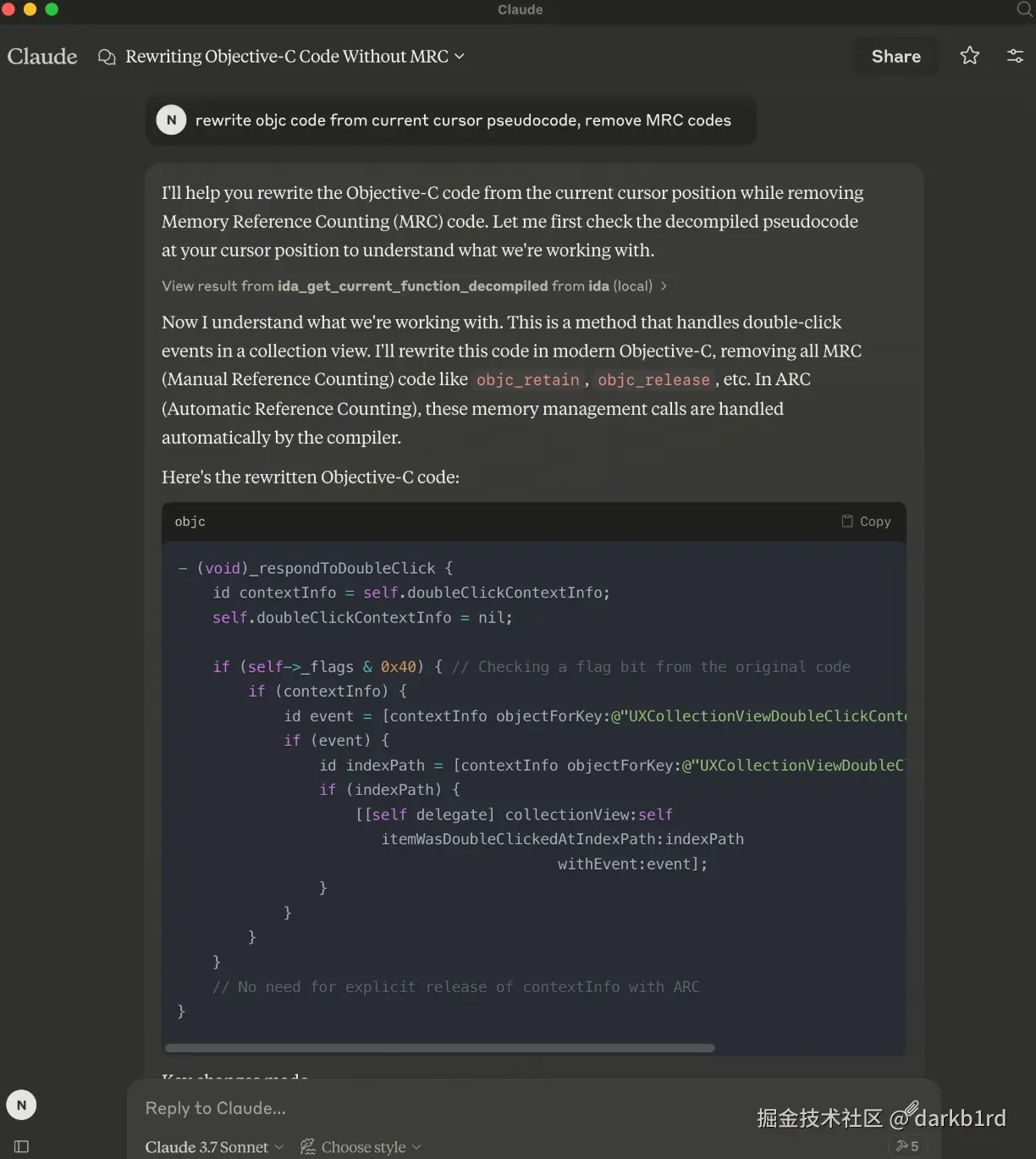Click the tools count icon showing 5

point(907,1146)
